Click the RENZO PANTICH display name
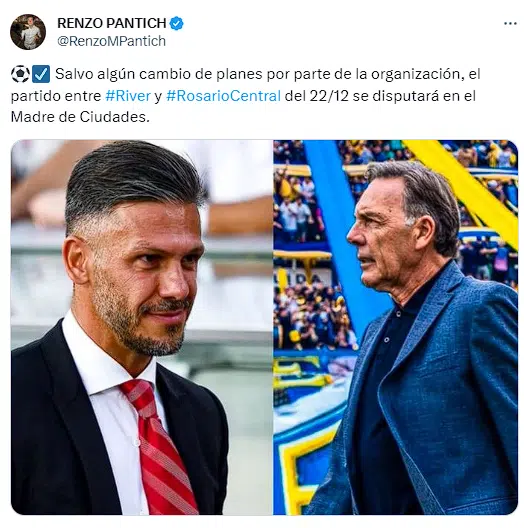The height and width of the screenshot is (528, 524). pos(112,23)
